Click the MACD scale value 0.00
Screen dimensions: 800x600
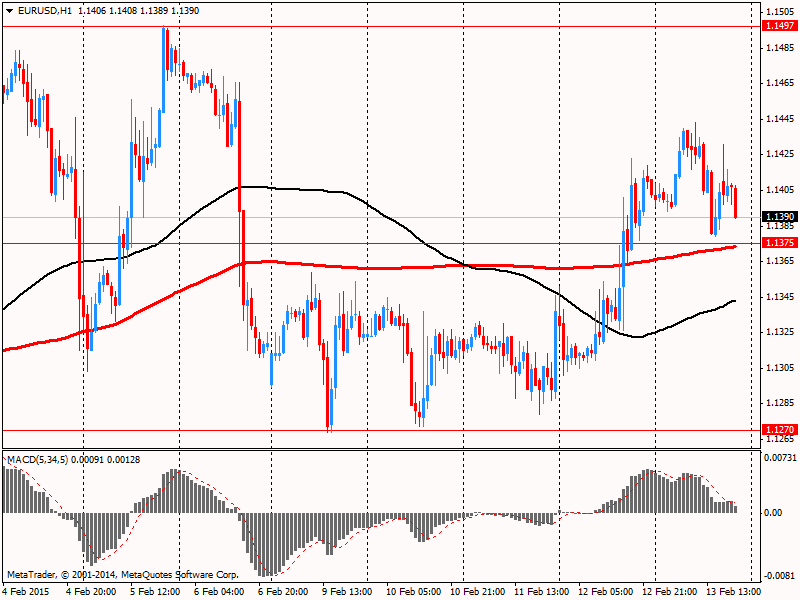[x=773, y=512]
